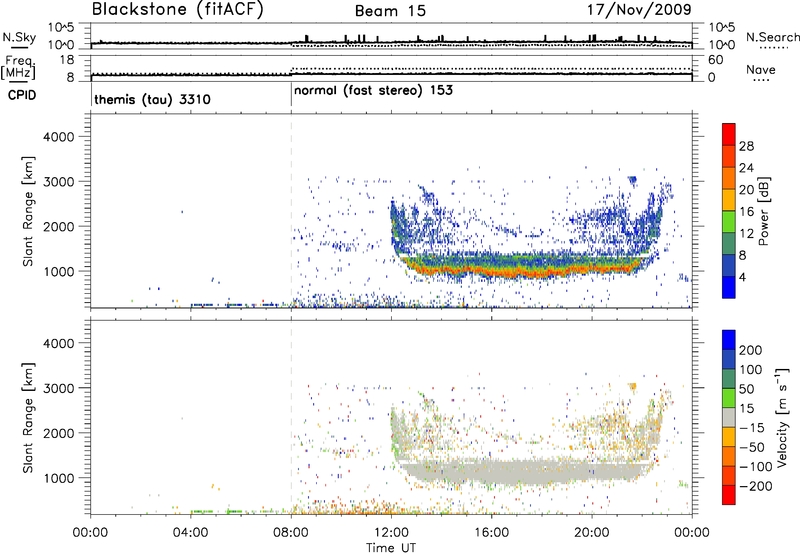The image size is (800, 554).
Task: Click the '200' velocity colorbar value
Action: point(751,350)
